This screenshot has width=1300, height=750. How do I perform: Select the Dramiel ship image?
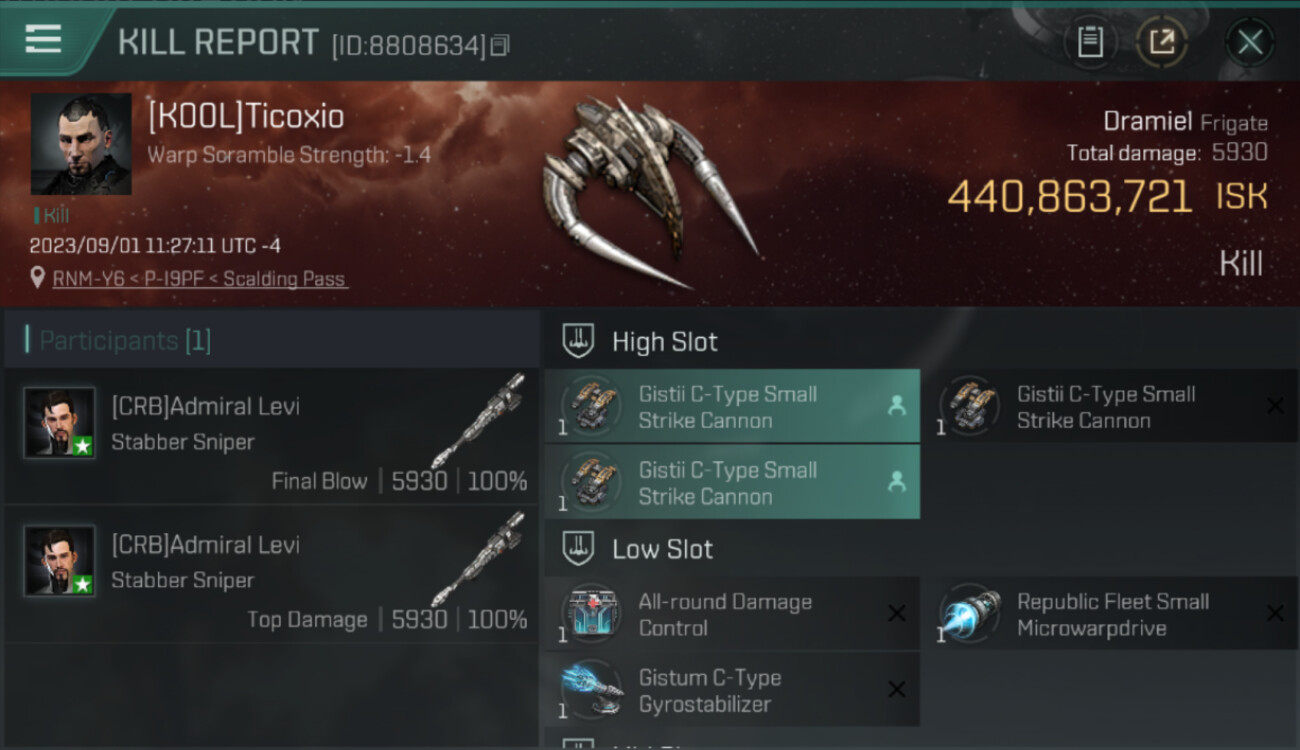648,192
